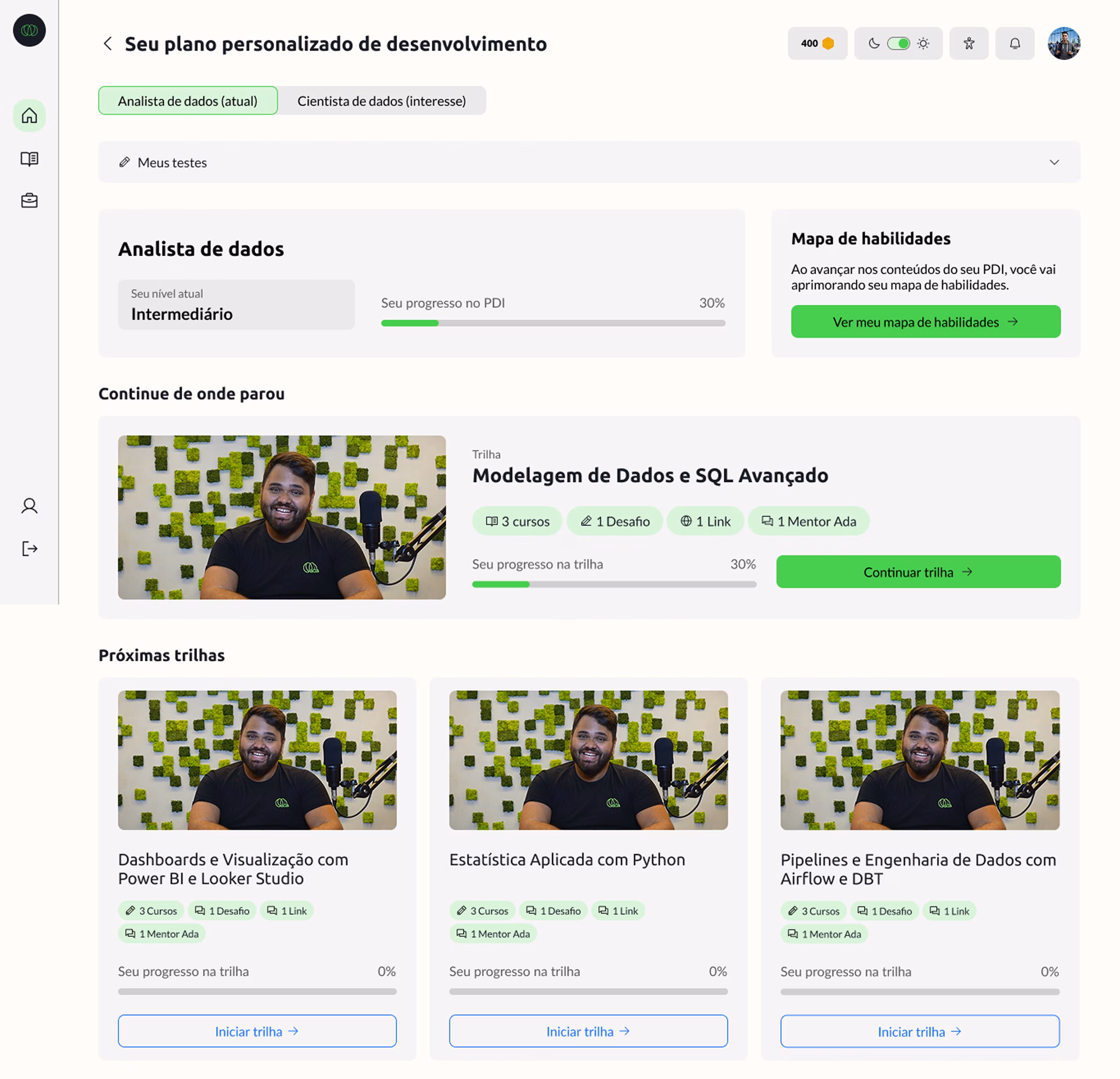Start the Estatística Aplicada com Python trilha
Viewport: 1120px width, 1079px height.
click(588, 1031)
